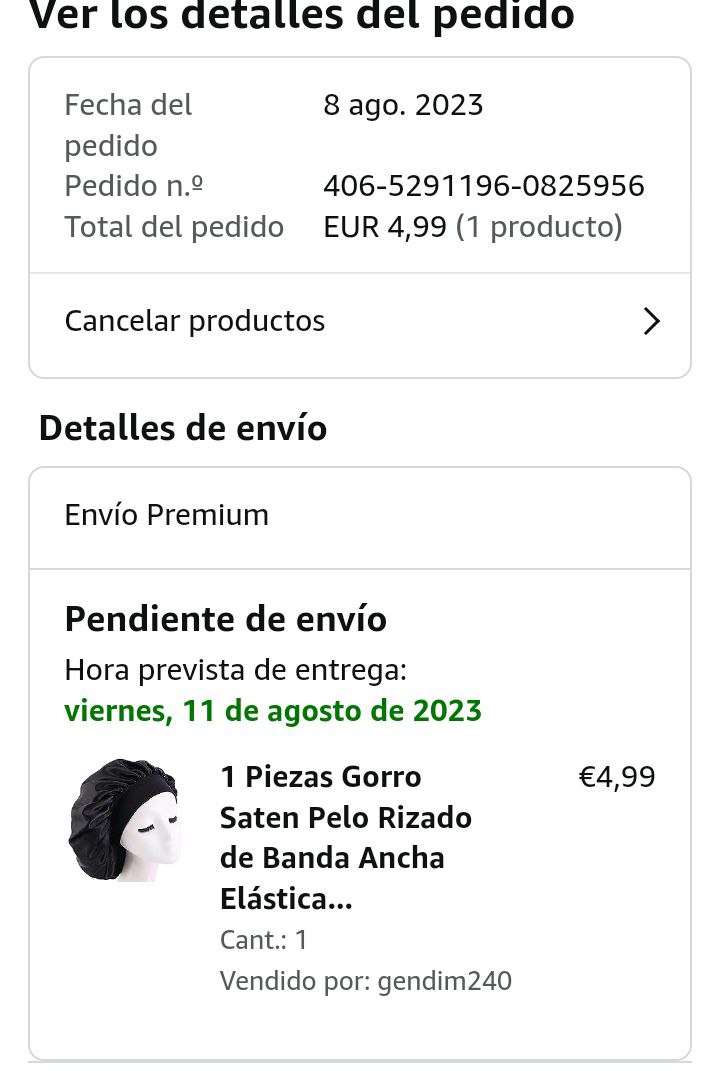Open the Gorro Saten Pelo Rizado product title
The height and width of the screenshot is (1071, 720).
coord(346,837)
